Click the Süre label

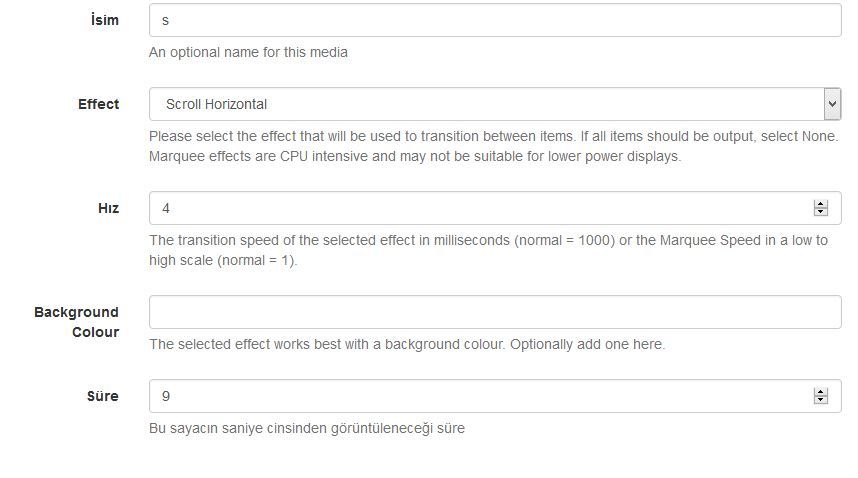tap(103, 396)
